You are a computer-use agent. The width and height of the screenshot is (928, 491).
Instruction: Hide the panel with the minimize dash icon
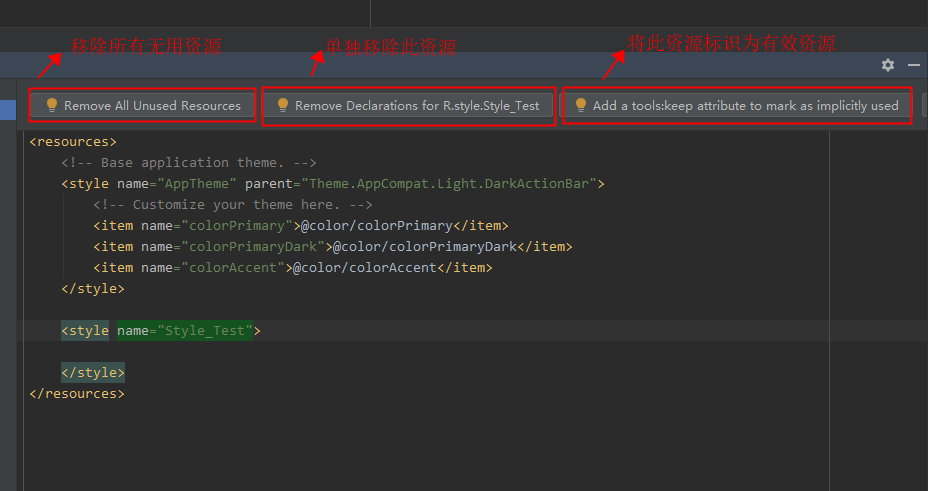(x=914, y=65)
